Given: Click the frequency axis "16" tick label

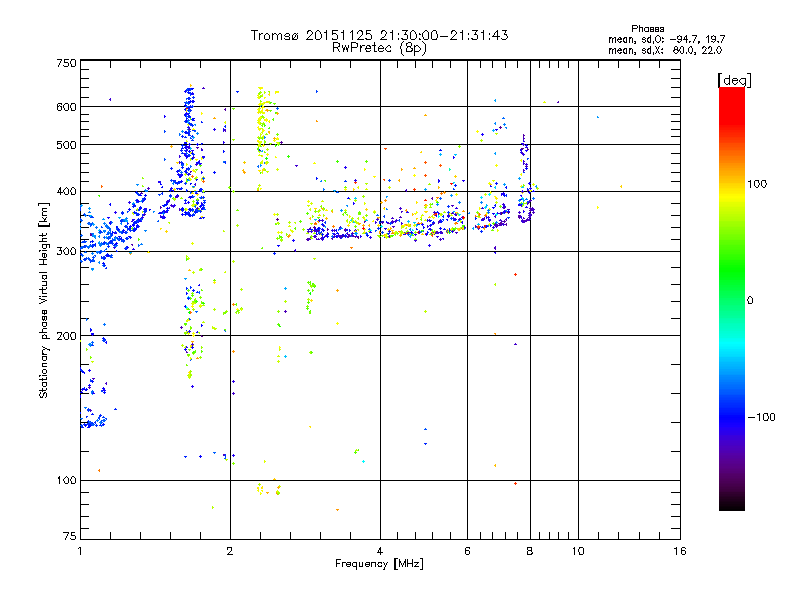Looking at the screenshot, I should click(680, 551).
